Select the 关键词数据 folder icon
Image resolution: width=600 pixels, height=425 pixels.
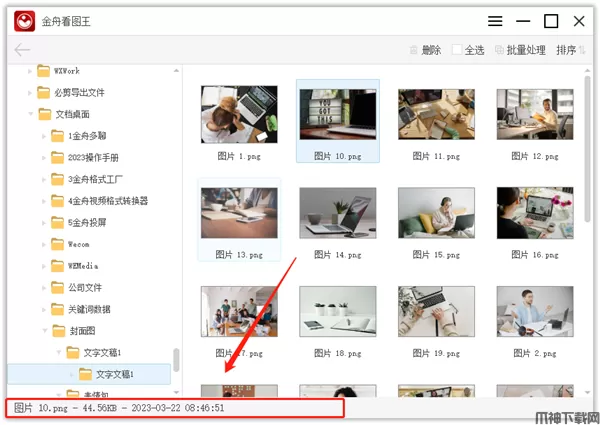pos(57,309)
